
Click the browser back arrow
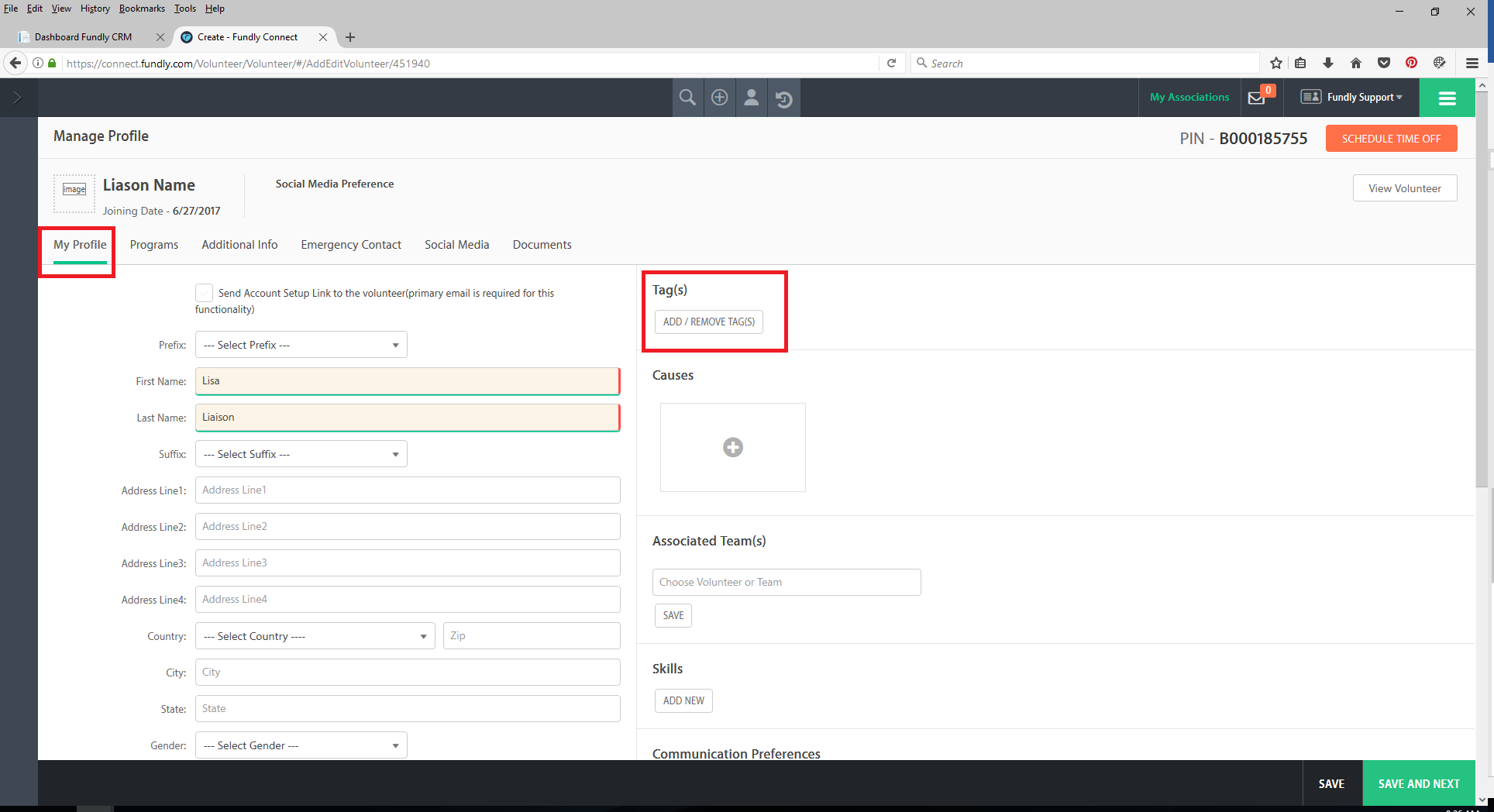click(15, 63)
